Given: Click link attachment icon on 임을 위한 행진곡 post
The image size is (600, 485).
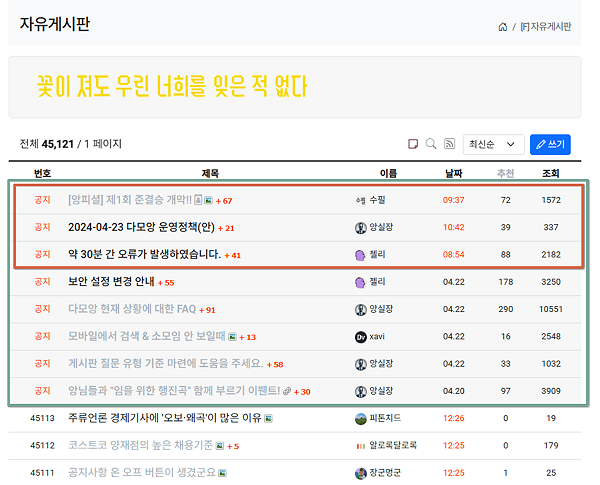Looking at the screenshot, I should click(287, 391).
